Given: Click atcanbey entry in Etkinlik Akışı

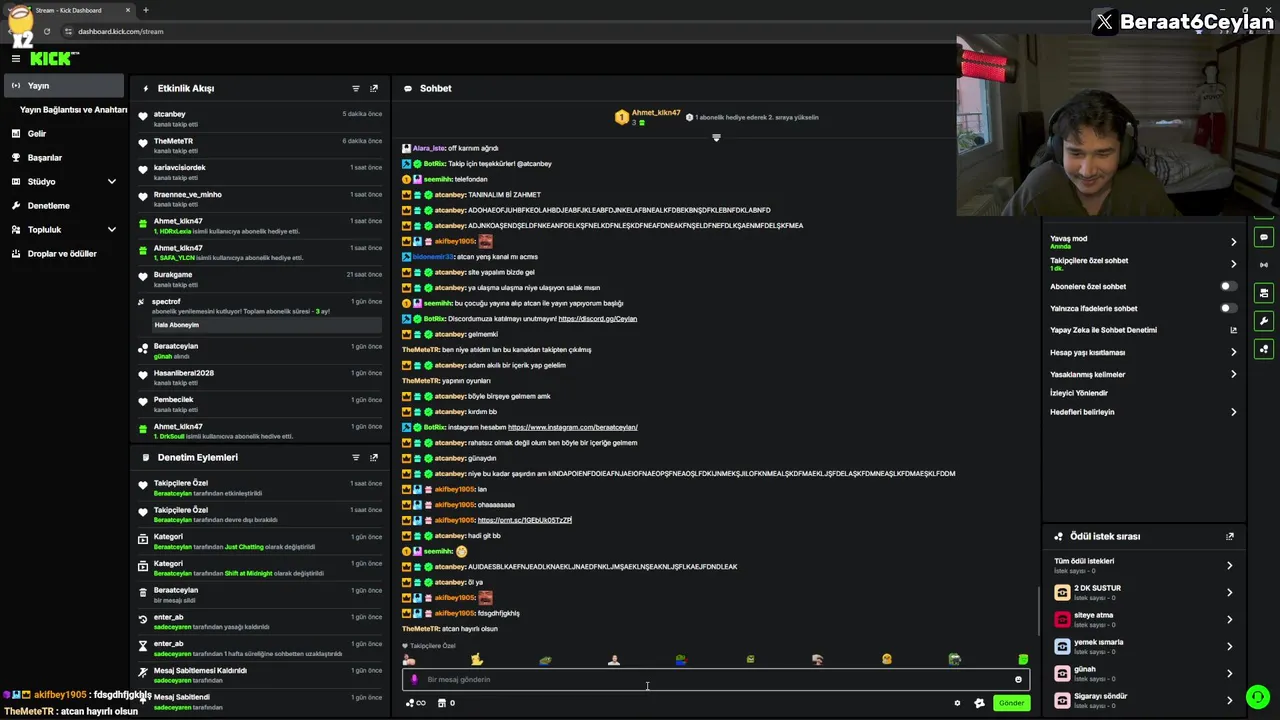Looking at the screenshot, I should pyautogui.click(x=260, y=119).
